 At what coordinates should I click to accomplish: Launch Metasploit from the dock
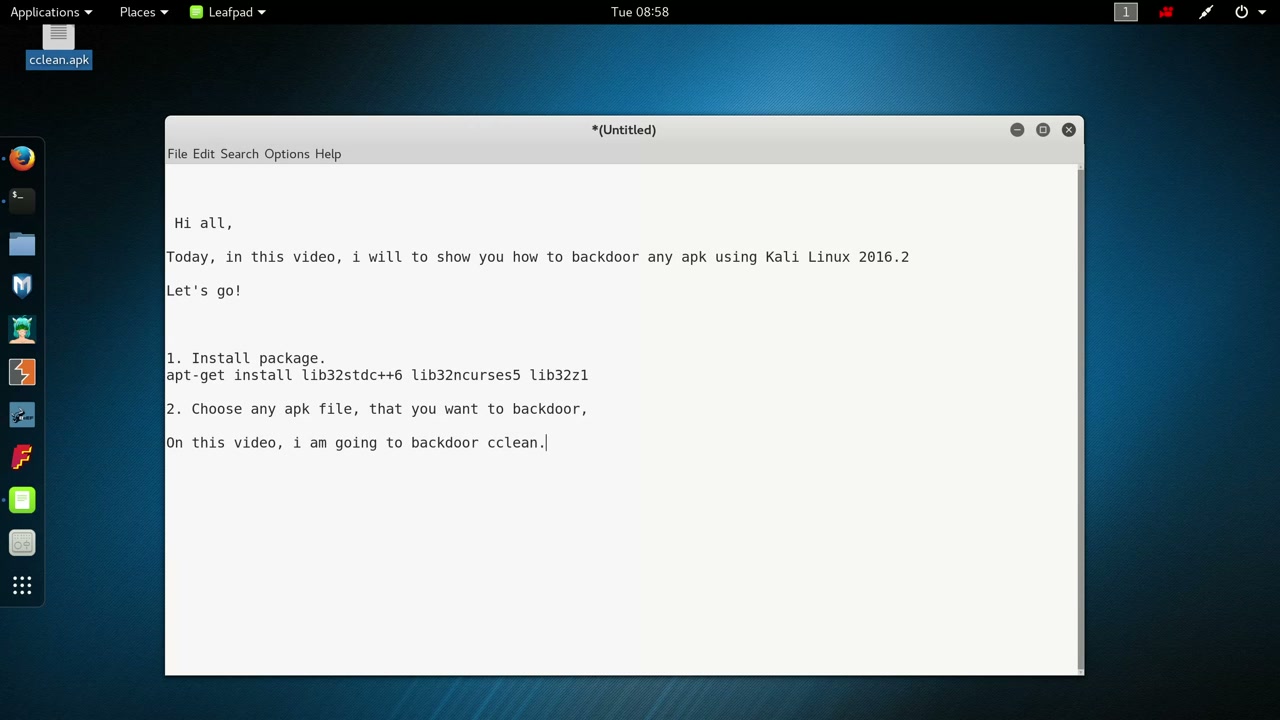(22, 286)
